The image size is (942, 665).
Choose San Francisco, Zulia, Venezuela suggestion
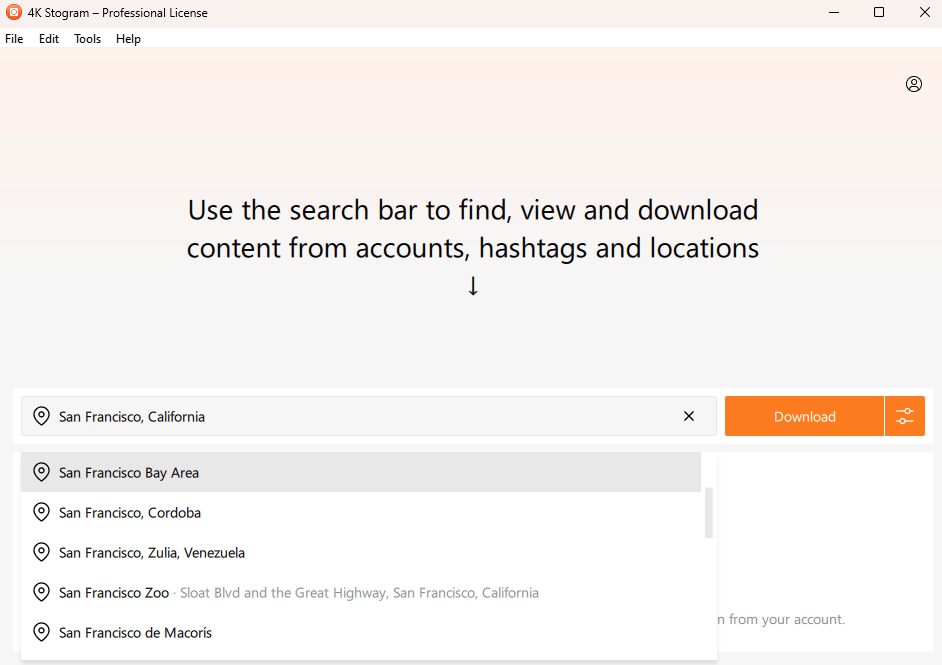coord(360,552)
